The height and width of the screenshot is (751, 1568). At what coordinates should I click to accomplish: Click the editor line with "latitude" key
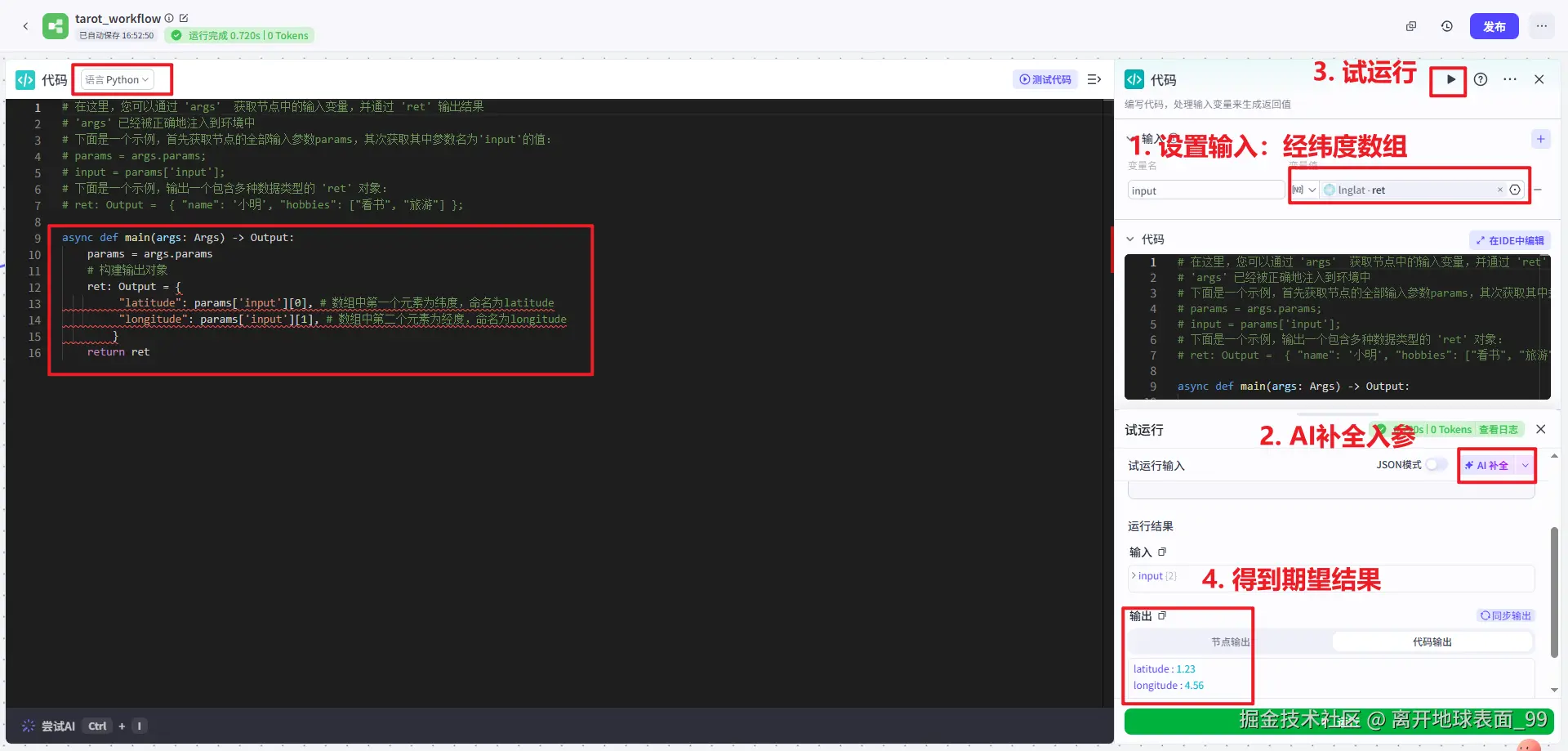click(336, 303)
